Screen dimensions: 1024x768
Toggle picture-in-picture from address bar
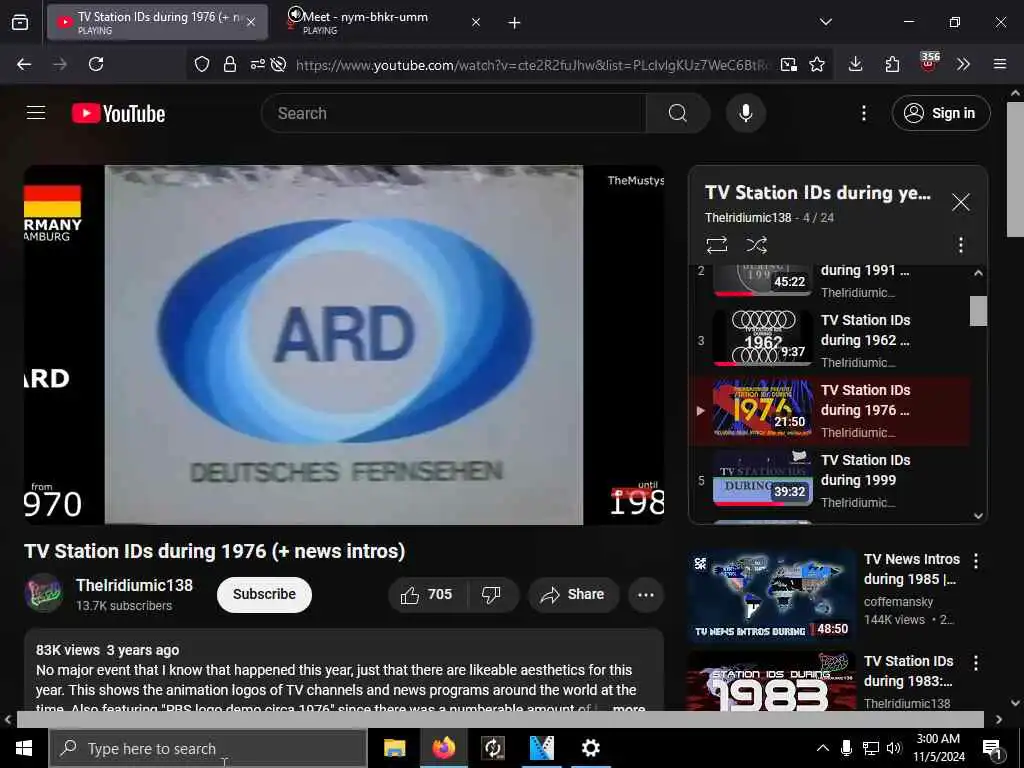click(788, 64)
